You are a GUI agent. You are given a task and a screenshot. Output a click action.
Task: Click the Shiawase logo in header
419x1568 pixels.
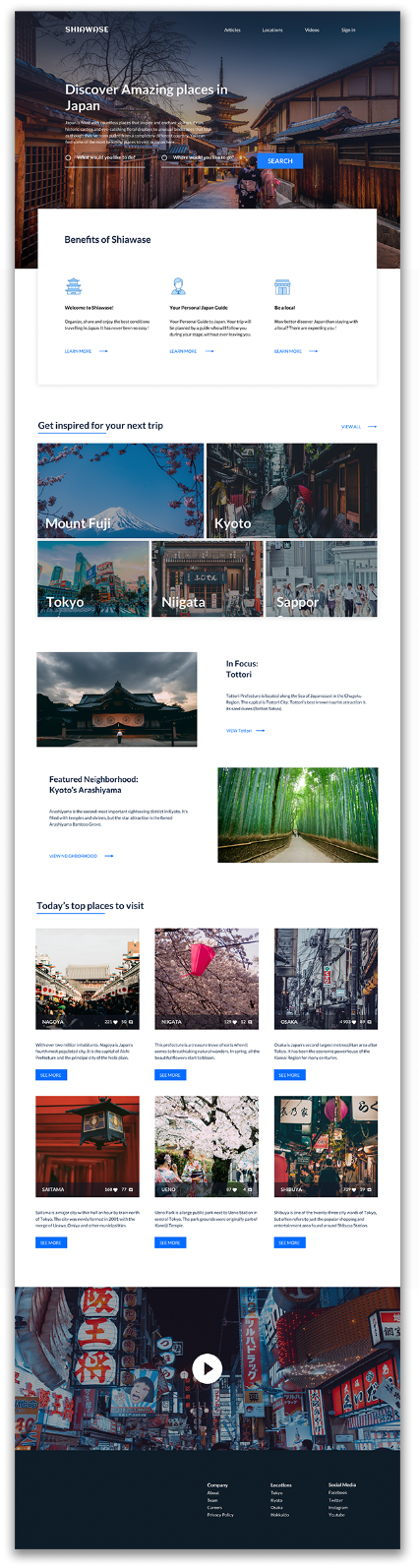[87, 30]
